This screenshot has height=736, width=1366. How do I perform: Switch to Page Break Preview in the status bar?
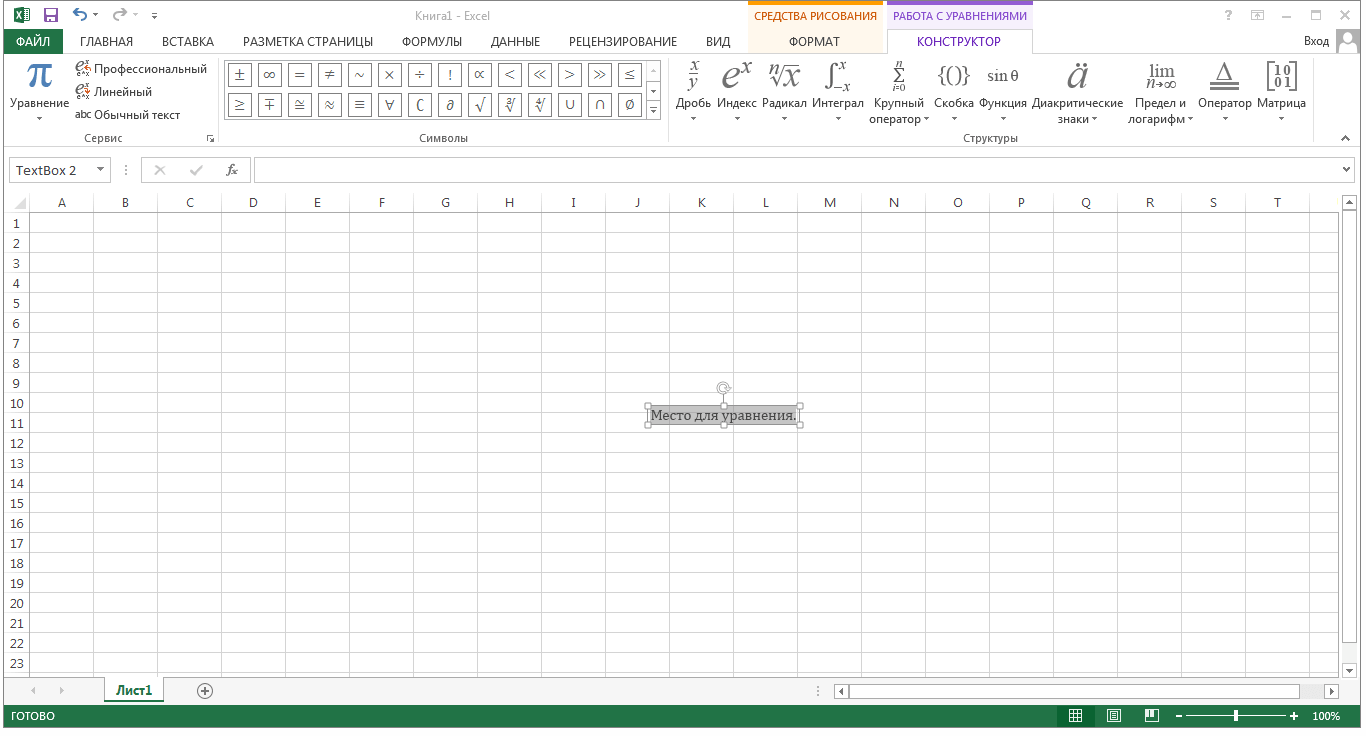pyautogui.click(x=1152, y=716)
